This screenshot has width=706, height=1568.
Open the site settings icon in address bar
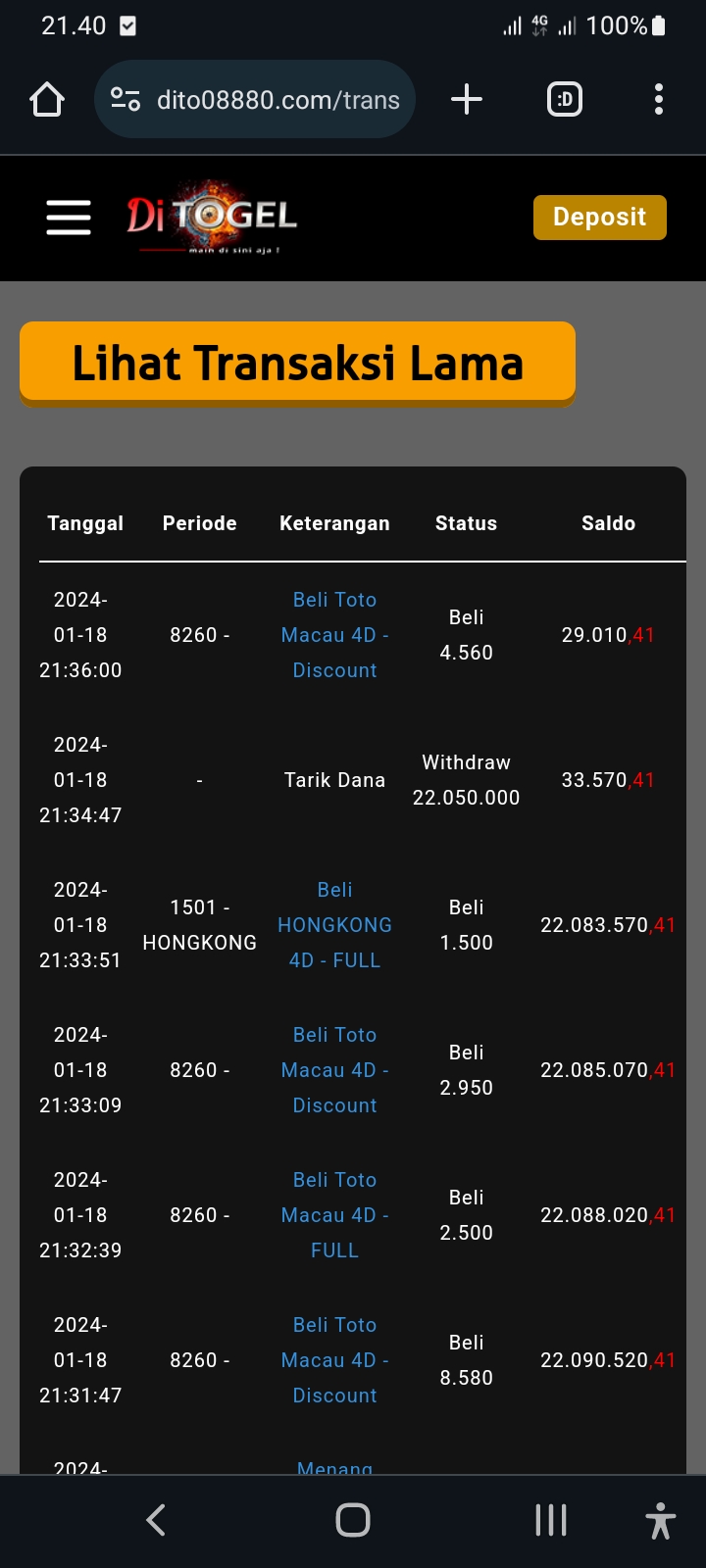pyautogui.click(x=126, y=100)
